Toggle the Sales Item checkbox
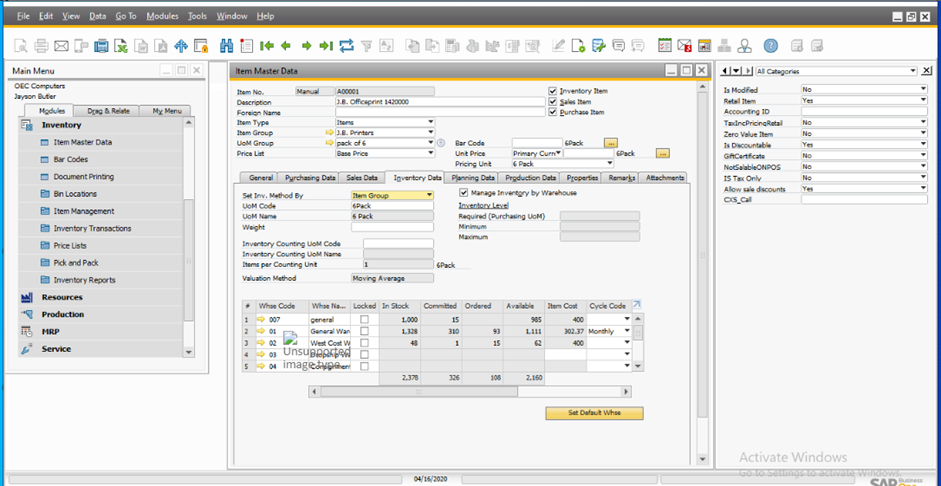The height and width of the screenshot is (486, 941). (x=553, y=102)
